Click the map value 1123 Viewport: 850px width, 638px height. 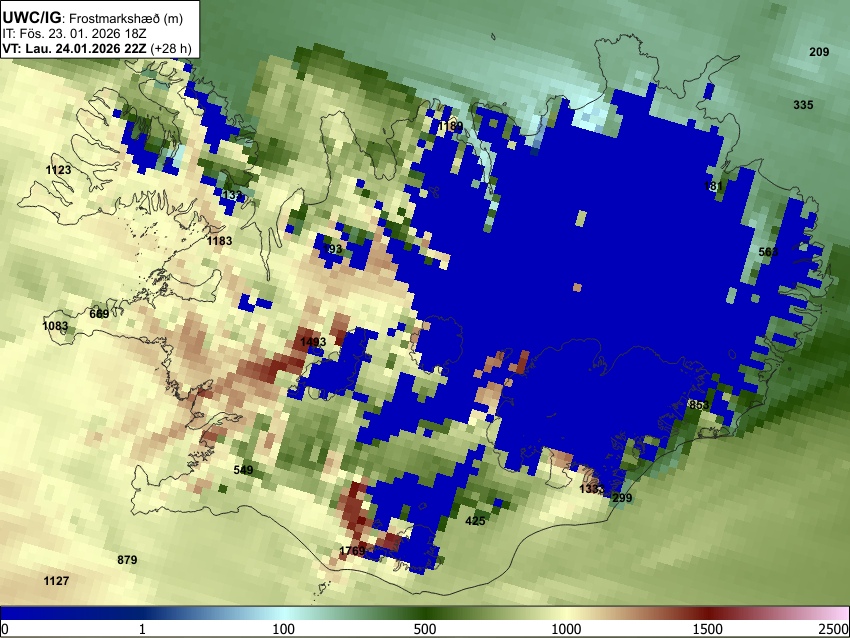pos(59,170)
